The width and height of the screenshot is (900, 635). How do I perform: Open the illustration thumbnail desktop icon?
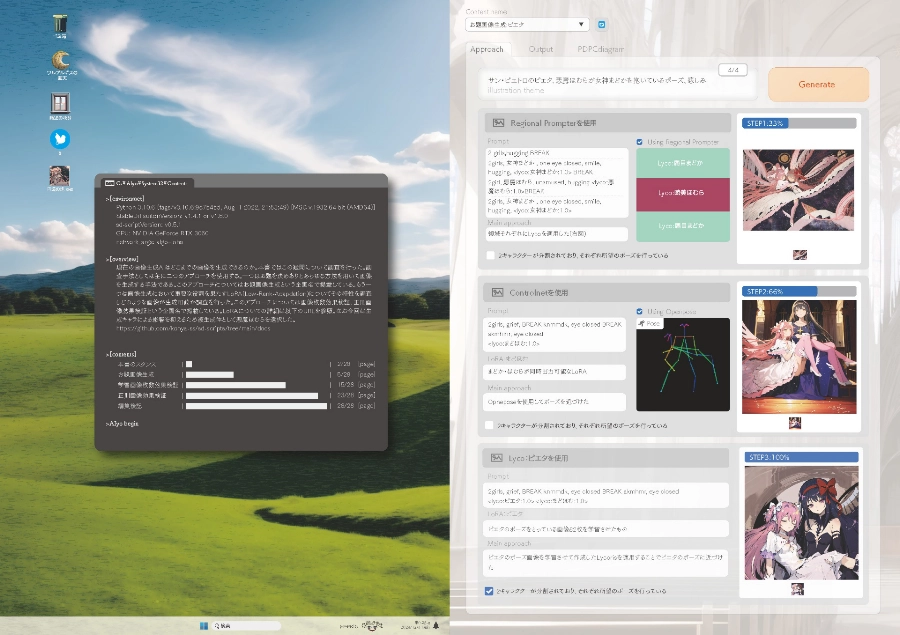(60, 175)
